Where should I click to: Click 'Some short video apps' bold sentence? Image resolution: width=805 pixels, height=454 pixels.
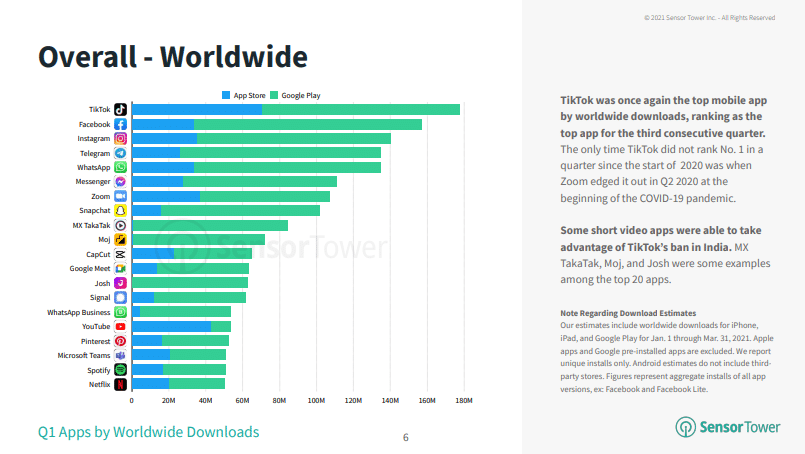(661, 239)
